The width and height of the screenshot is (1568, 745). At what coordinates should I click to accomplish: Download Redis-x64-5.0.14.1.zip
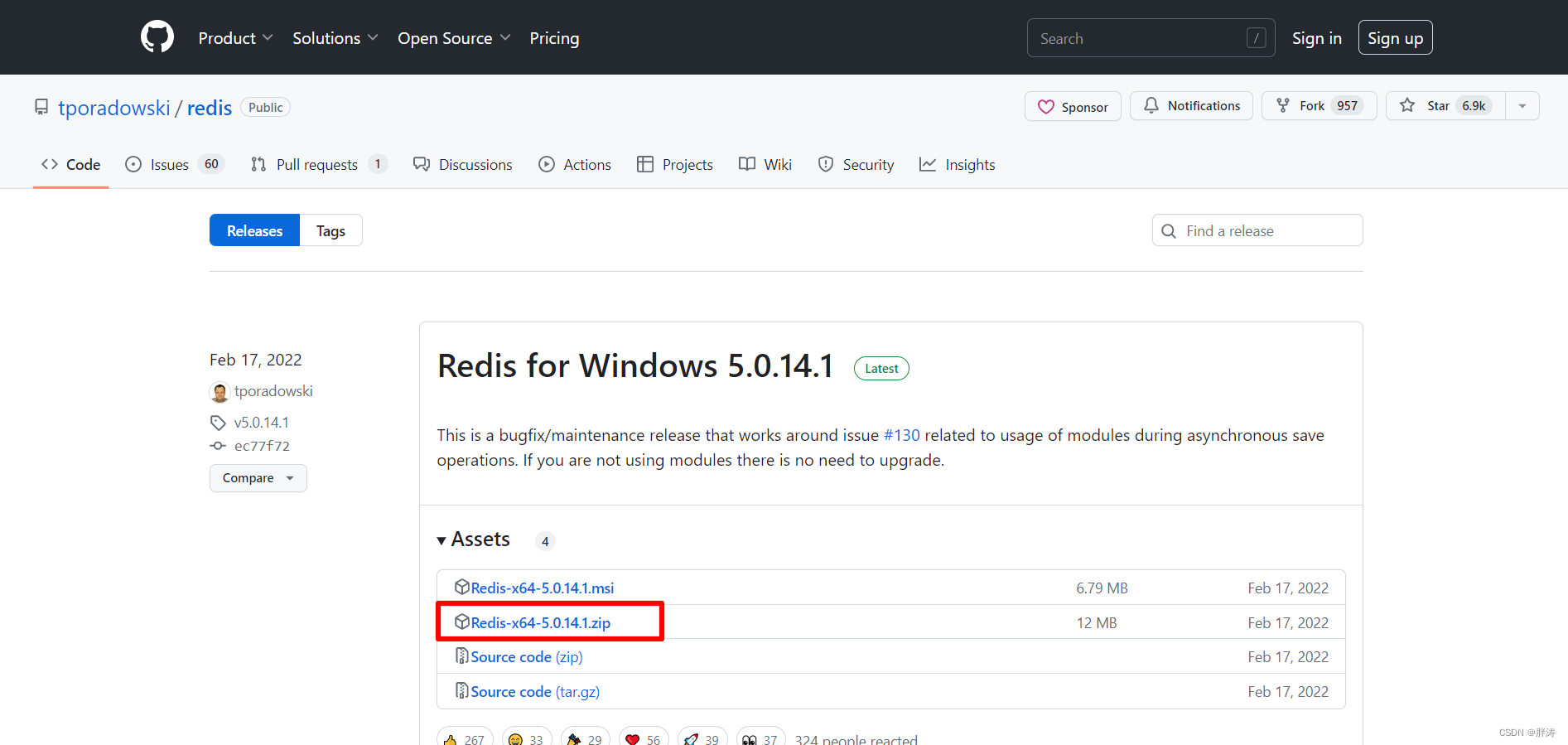(541, 622)
